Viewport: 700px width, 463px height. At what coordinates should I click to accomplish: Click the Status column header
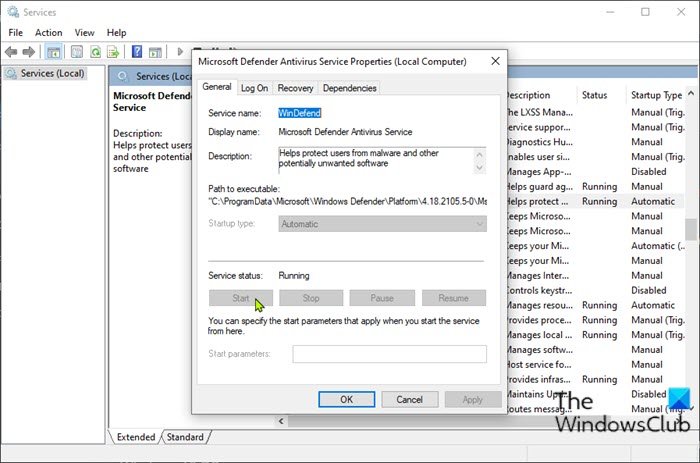tap(594, 95)
